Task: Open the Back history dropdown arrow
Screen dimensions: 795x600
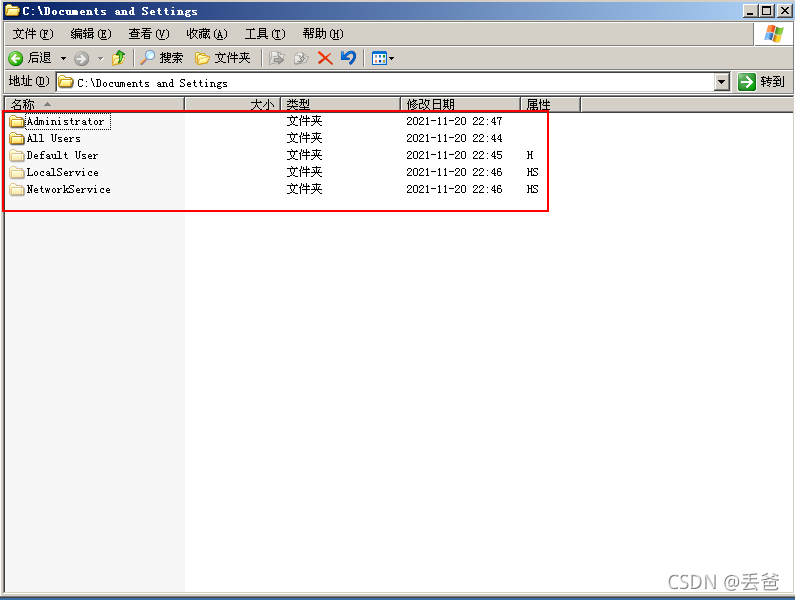Action: tap(63, 58)
